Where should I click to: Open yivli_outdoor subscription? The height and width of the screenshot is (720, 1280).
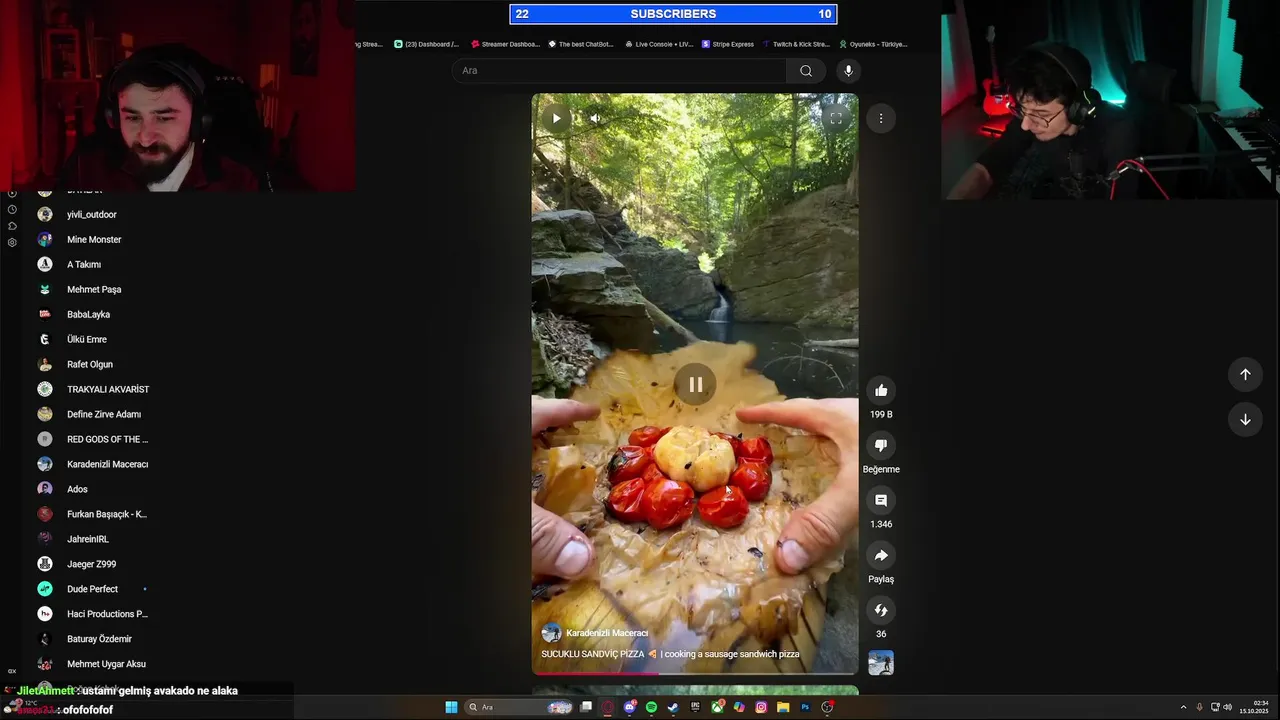92,215
